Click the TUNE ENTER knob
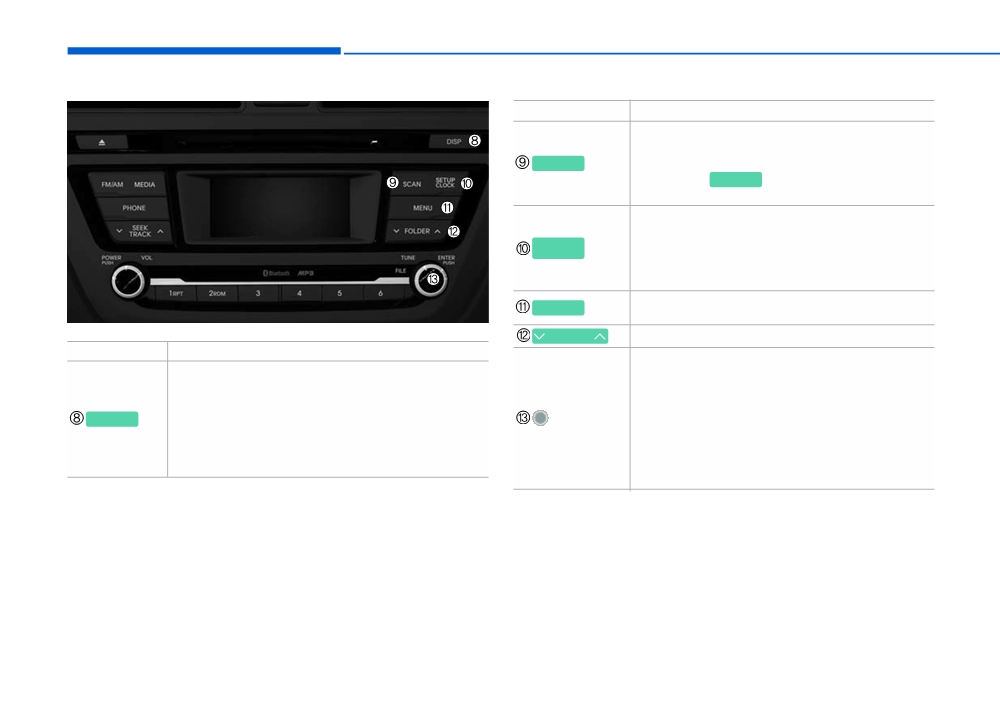The width and height of the screenshot is (1000, 704). point(431,279)
